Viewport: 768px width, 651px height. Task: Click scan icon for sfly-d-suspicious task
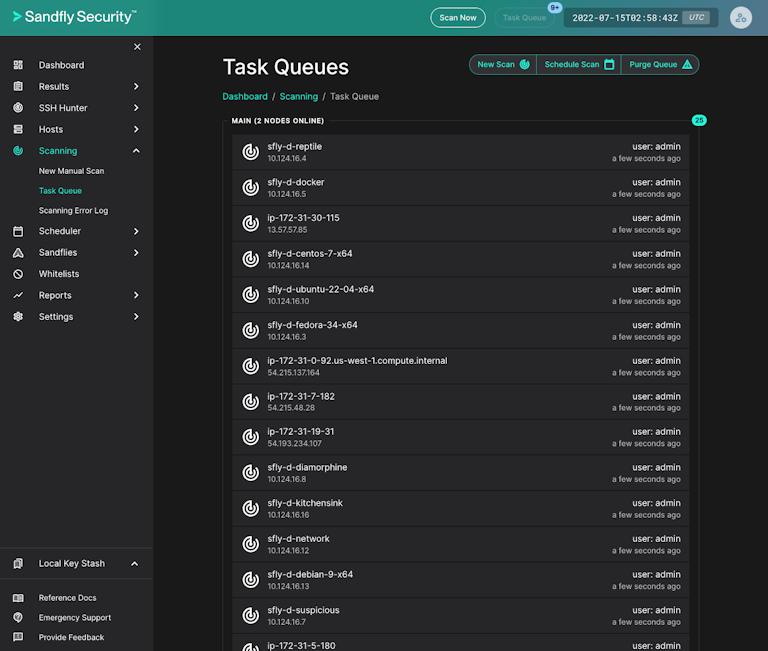[x=251, y=615]
